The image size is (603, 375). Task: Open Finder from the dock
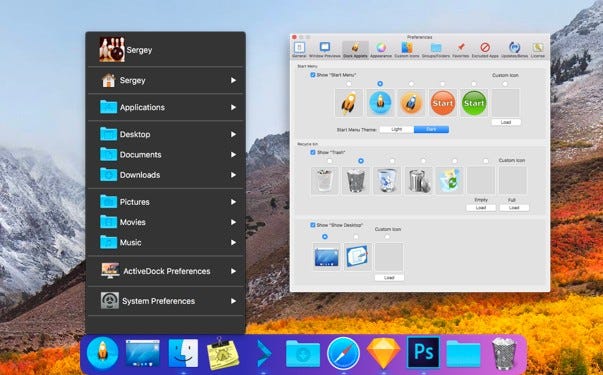coord(183,353)
